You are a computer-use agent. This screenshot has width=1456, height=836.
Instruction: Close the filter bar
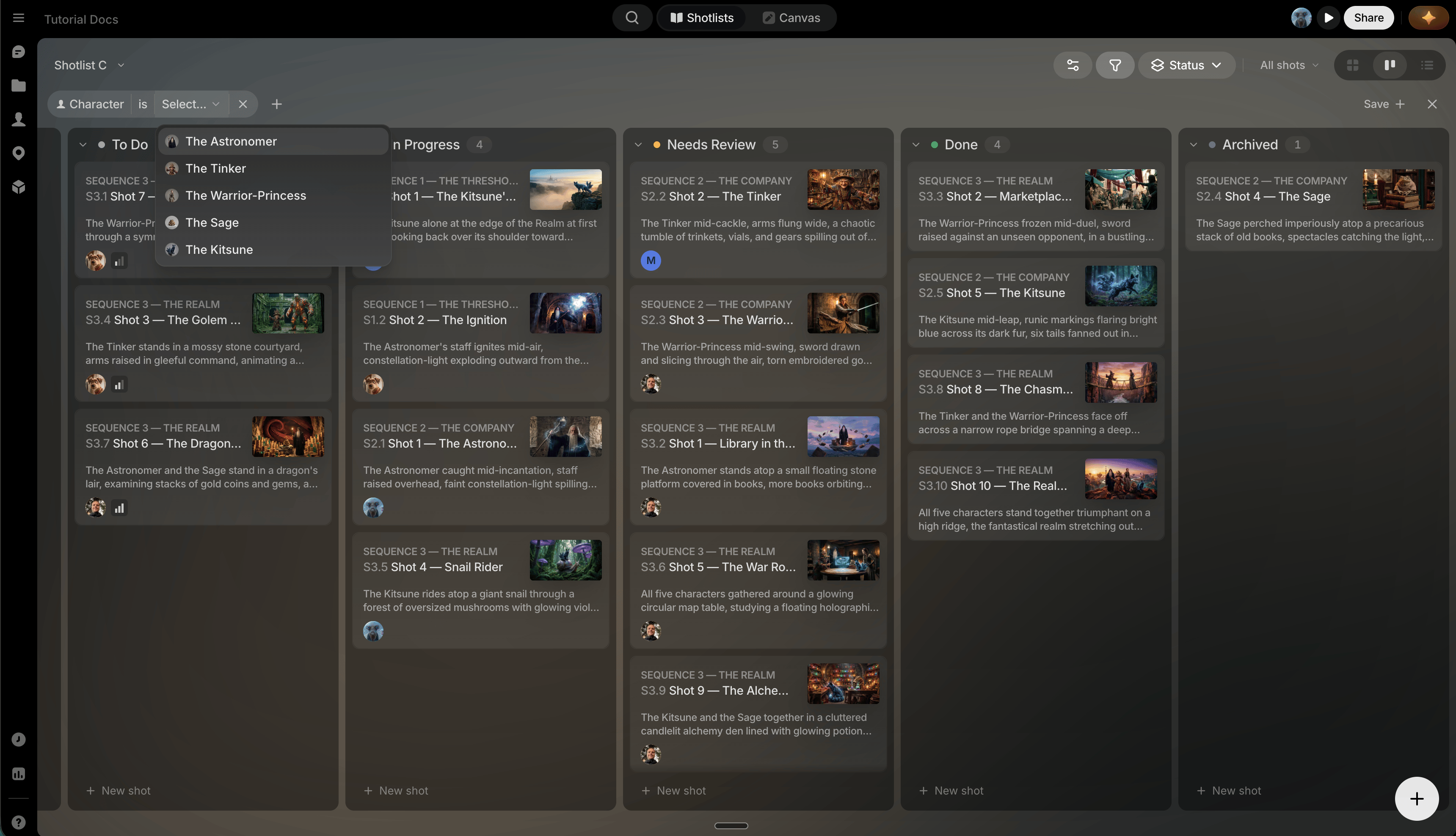(x=1432, y=104)
